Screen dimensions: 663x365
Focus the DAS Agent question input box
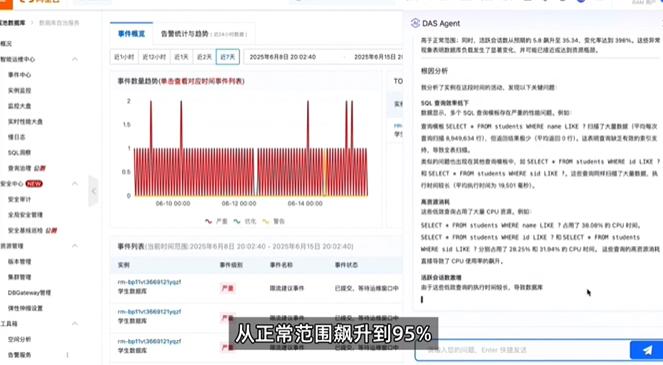(523, 350)
